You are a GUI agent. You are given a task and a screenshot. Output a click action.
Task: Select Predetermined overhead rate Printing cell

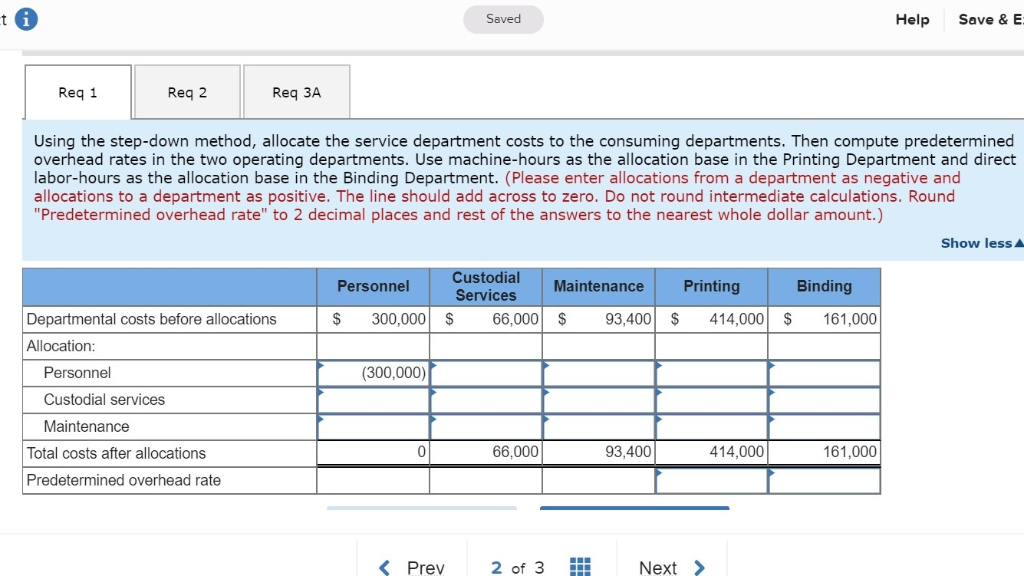712,481
